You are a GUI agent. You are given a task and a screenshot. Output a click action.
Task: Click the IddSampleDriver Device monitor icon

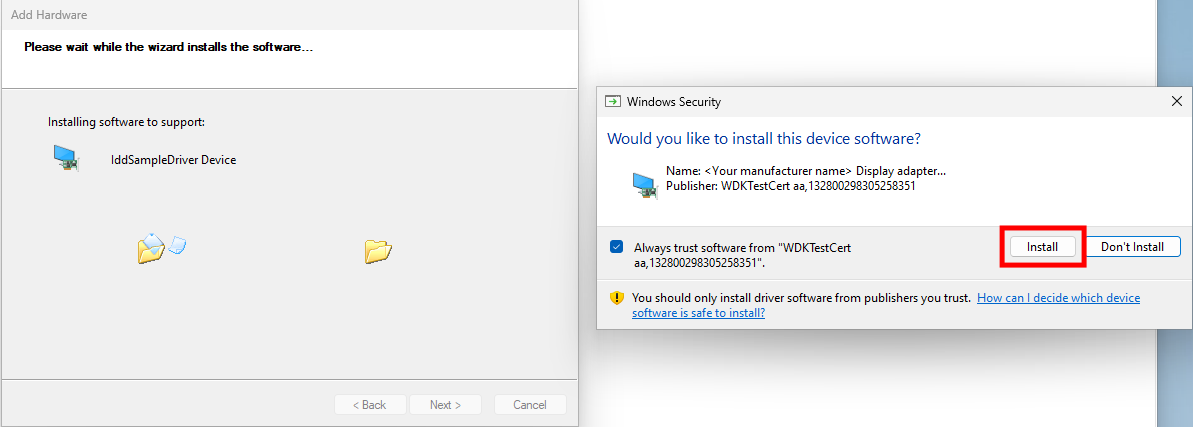tap(67, 158)
